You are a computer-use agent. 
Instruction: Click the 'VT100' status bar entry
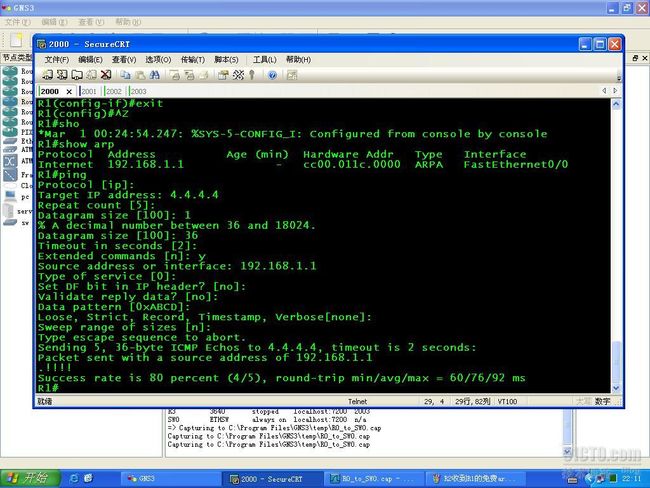pyautogui.click(x=507, y=401)
